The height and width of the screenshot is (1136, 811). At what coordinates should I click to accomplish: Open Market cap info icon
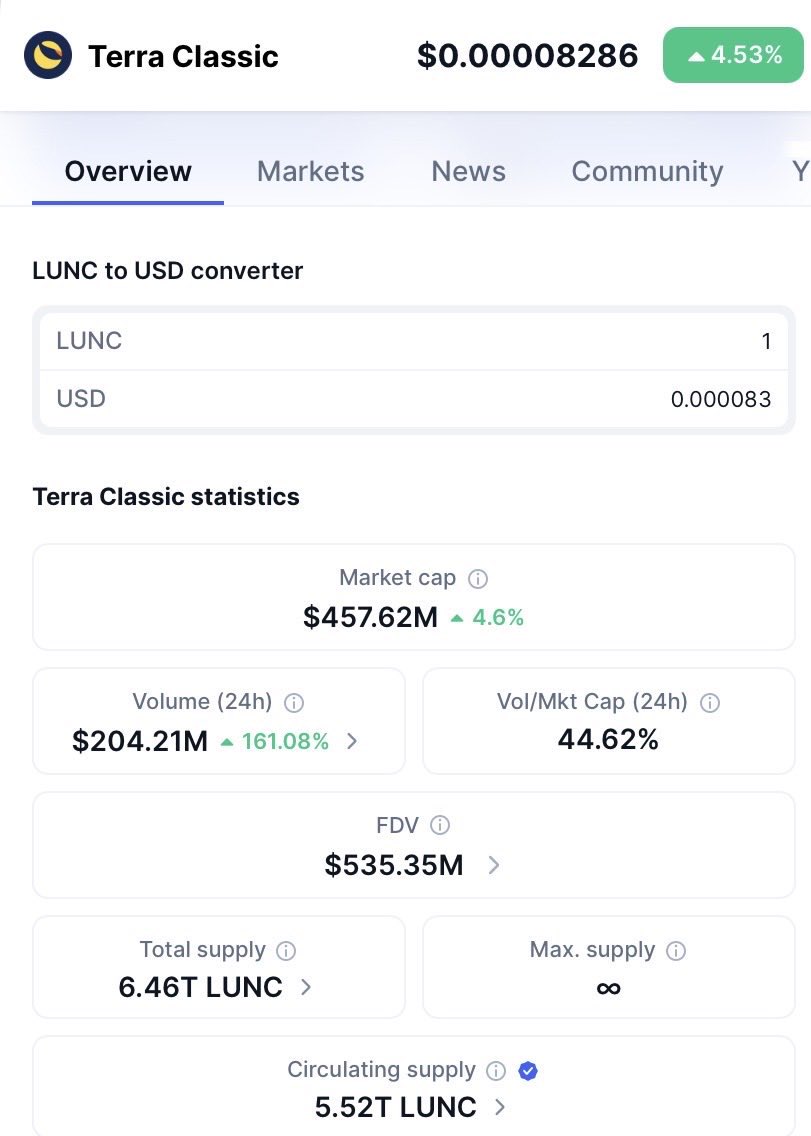coord(478,578)
